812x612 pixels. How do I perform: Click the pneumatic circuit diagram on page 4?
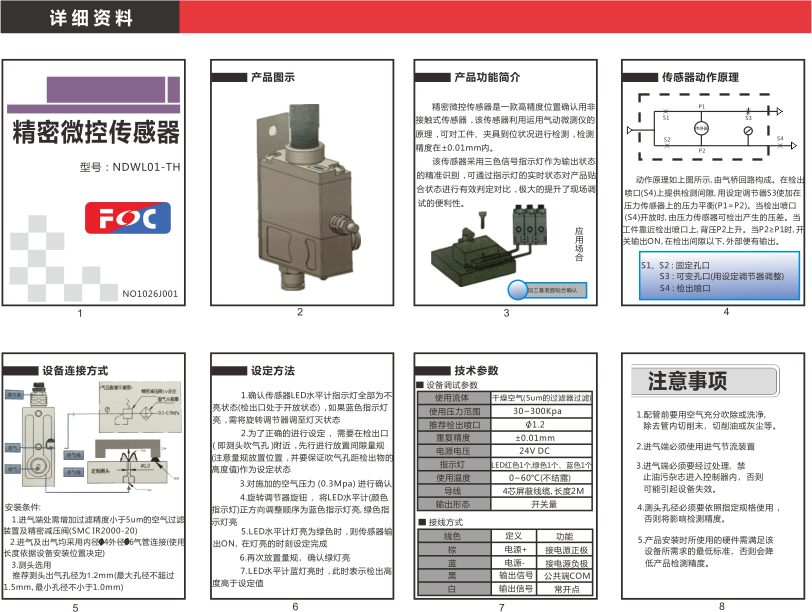[707, 128]
